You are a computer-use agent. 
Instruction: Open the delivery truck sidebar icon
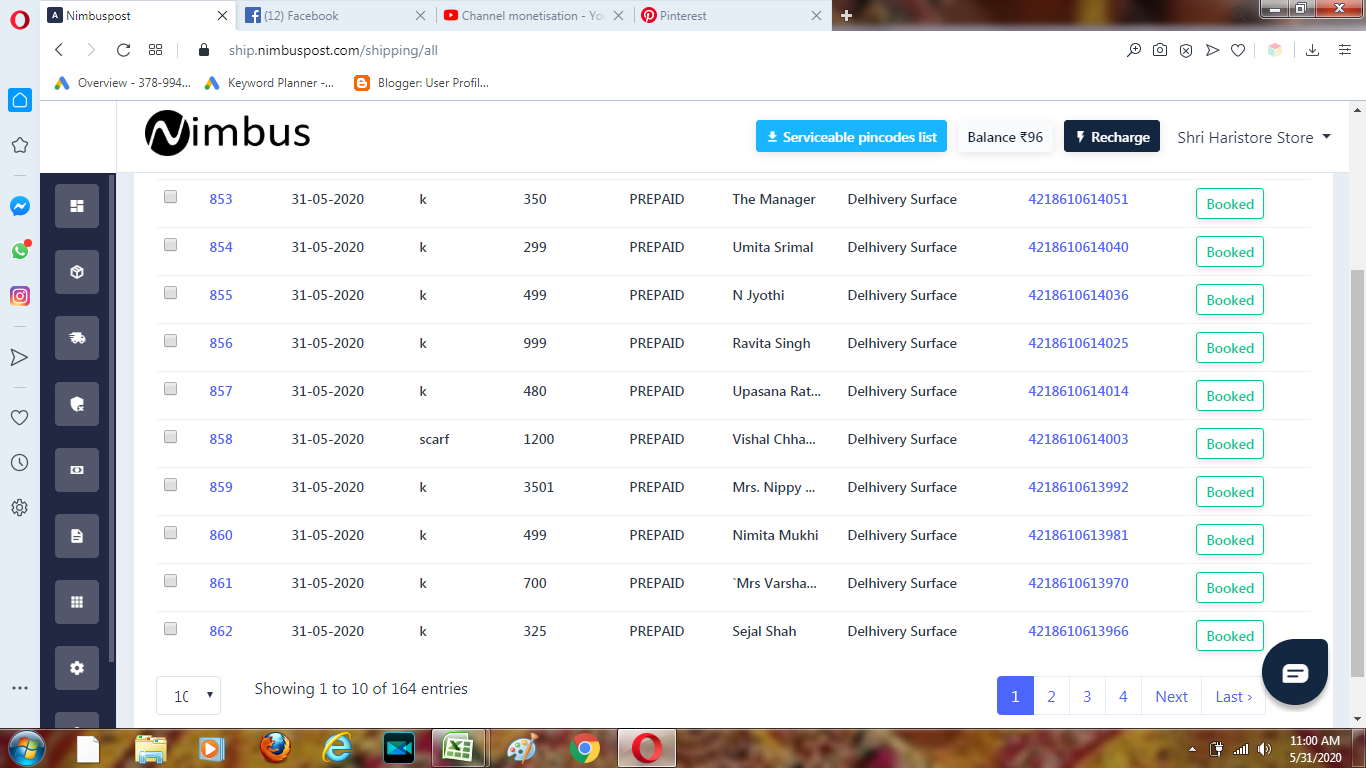coord(77,338)
